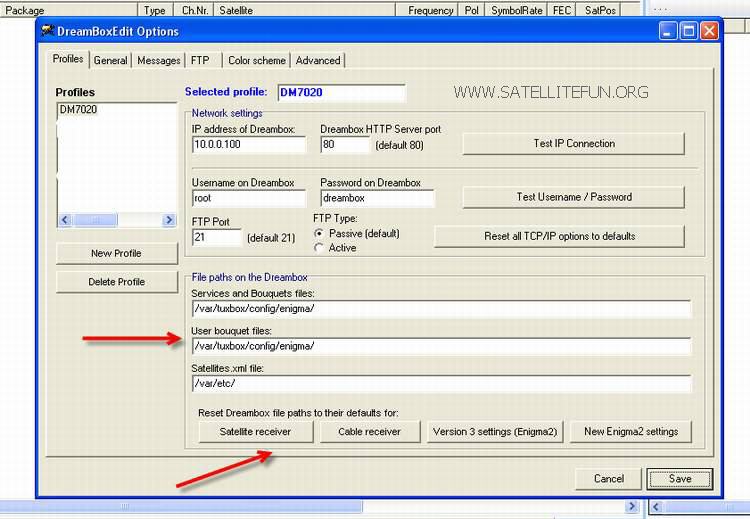Click profiles list left scroll arrow
Image resolution: width=750 pixels, height=519 pixels.
pos(65,220)
